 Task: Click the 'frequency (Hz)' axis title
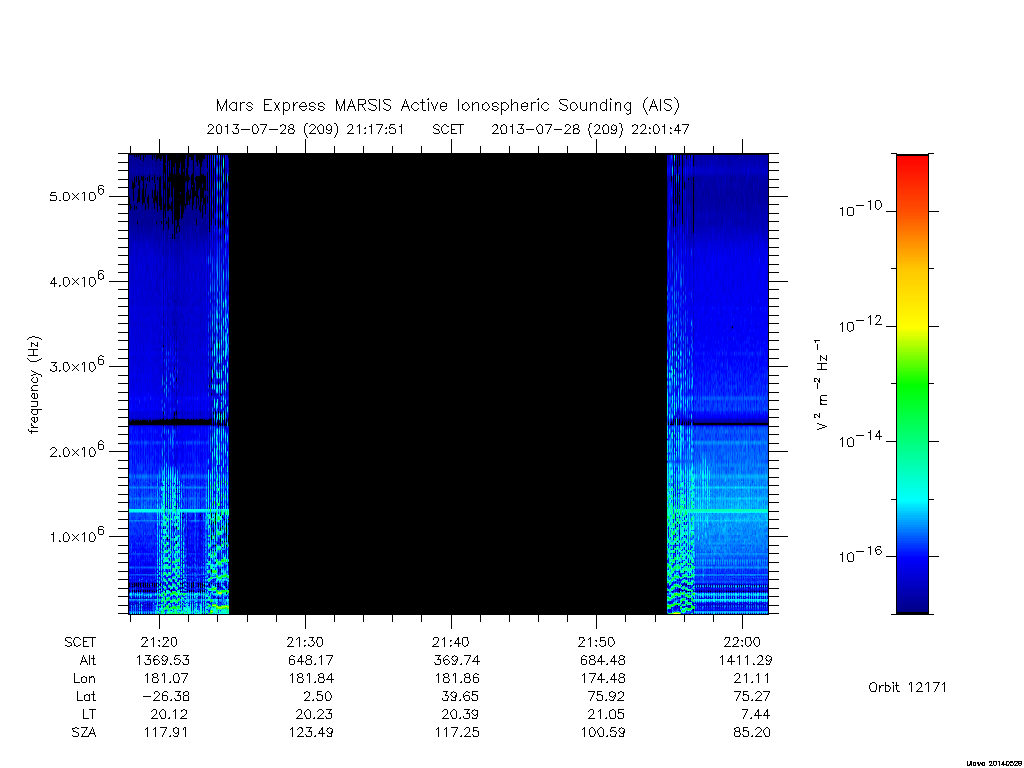point(34,384)
